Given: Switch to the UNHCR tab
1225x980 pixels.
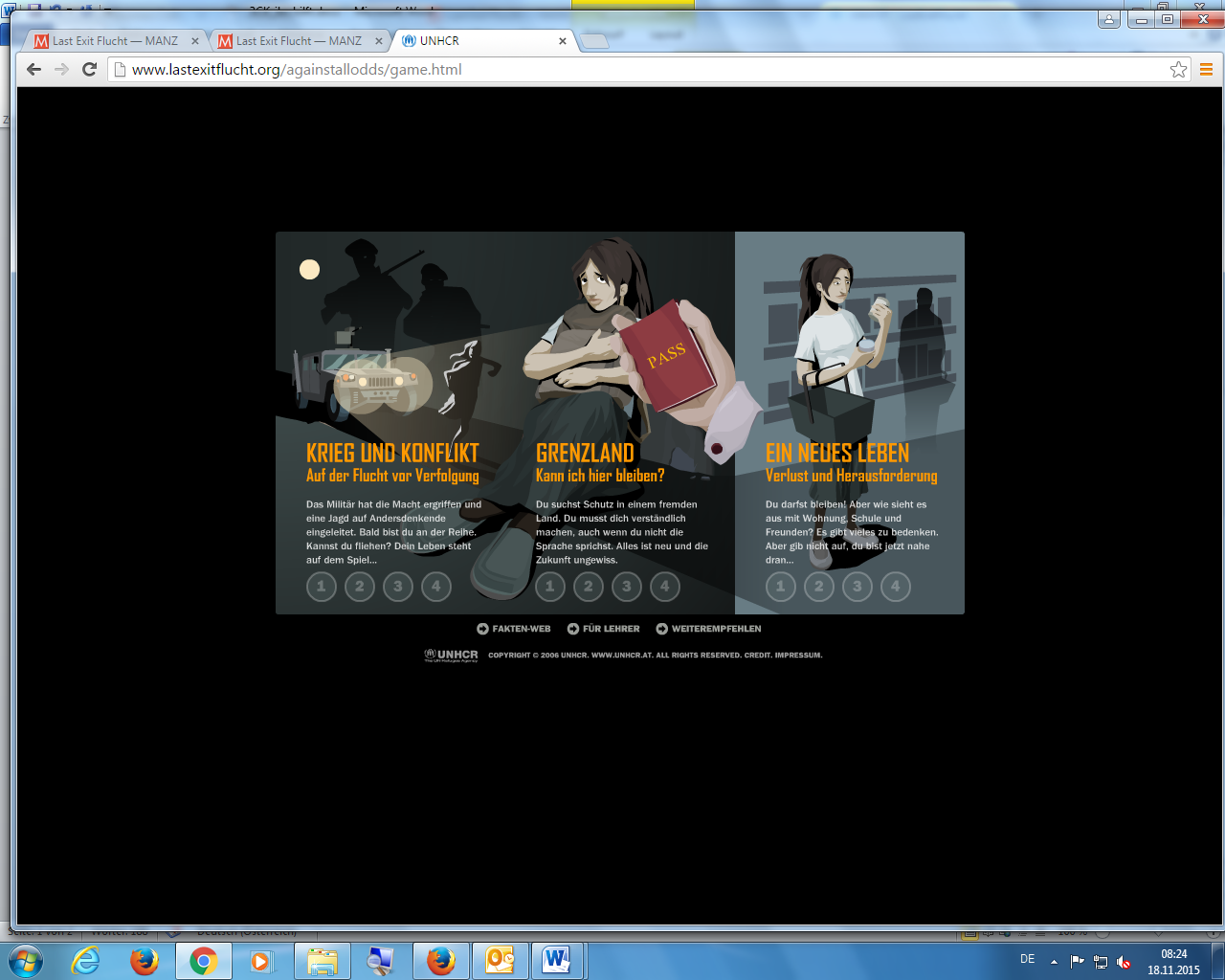Looking at the screenshot, I should [479, 41].
